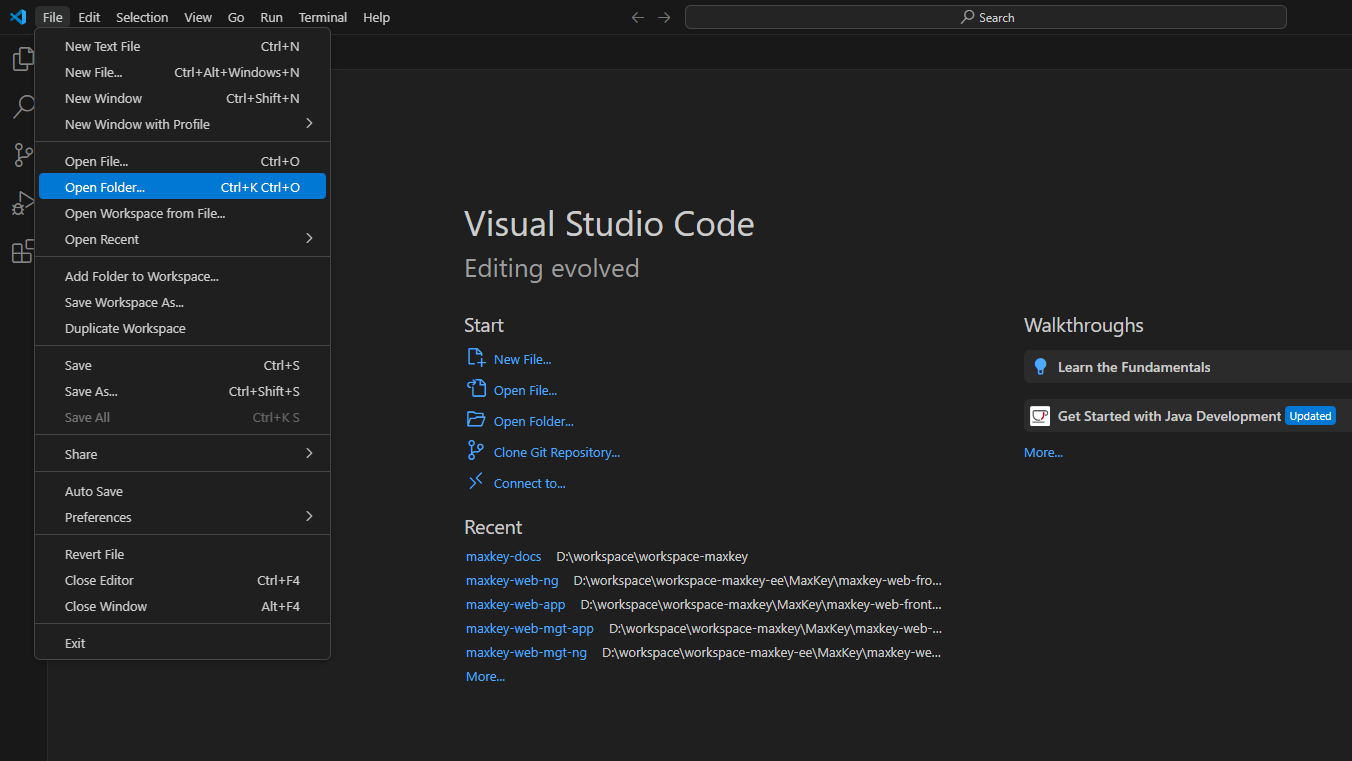Click the Connect to remote icon
The height and width of the screenshot is (761, 1352).
point(476,482)
